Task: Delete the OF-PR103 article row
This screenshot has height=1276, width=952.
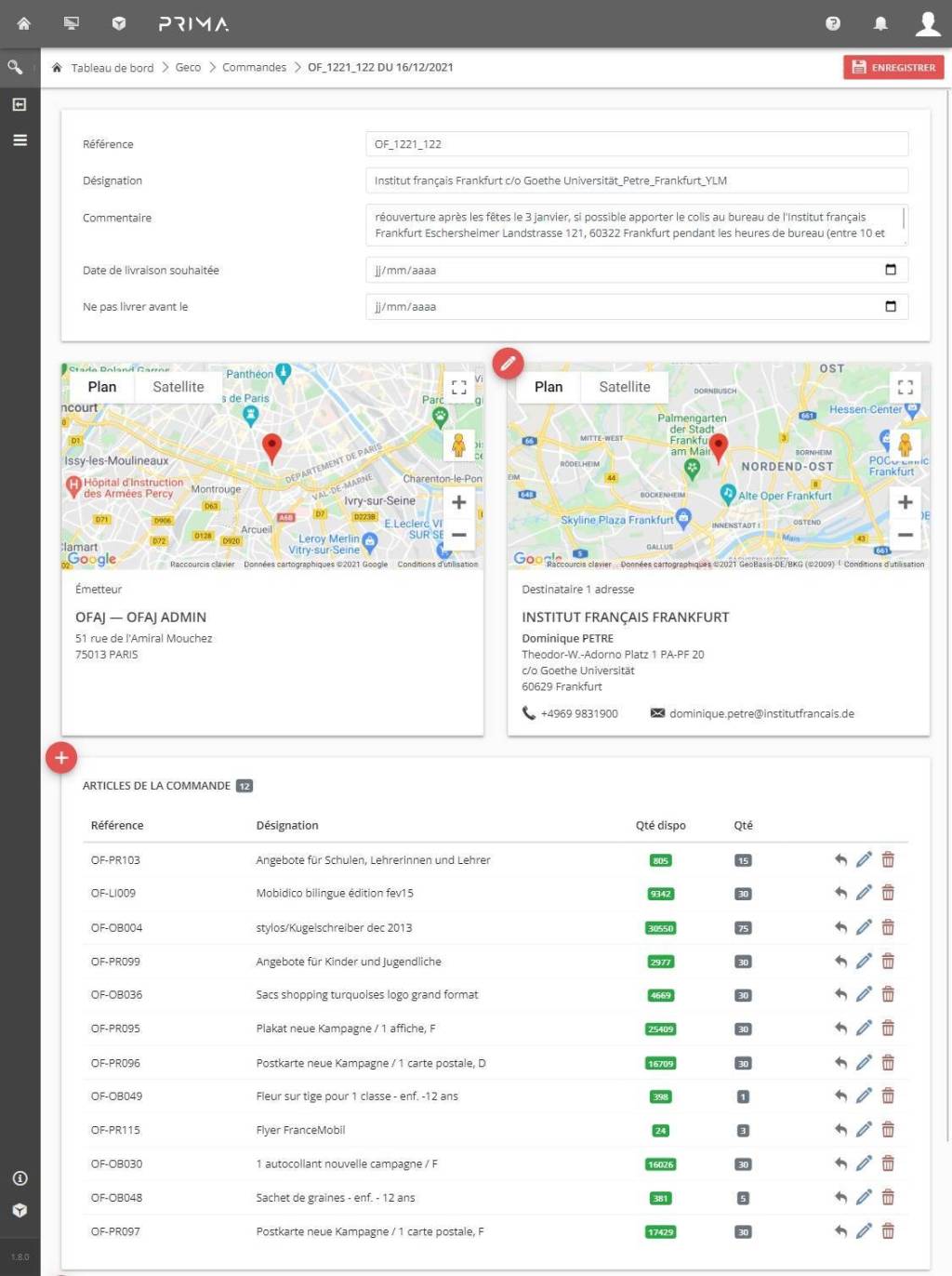Action: point(888,859)
